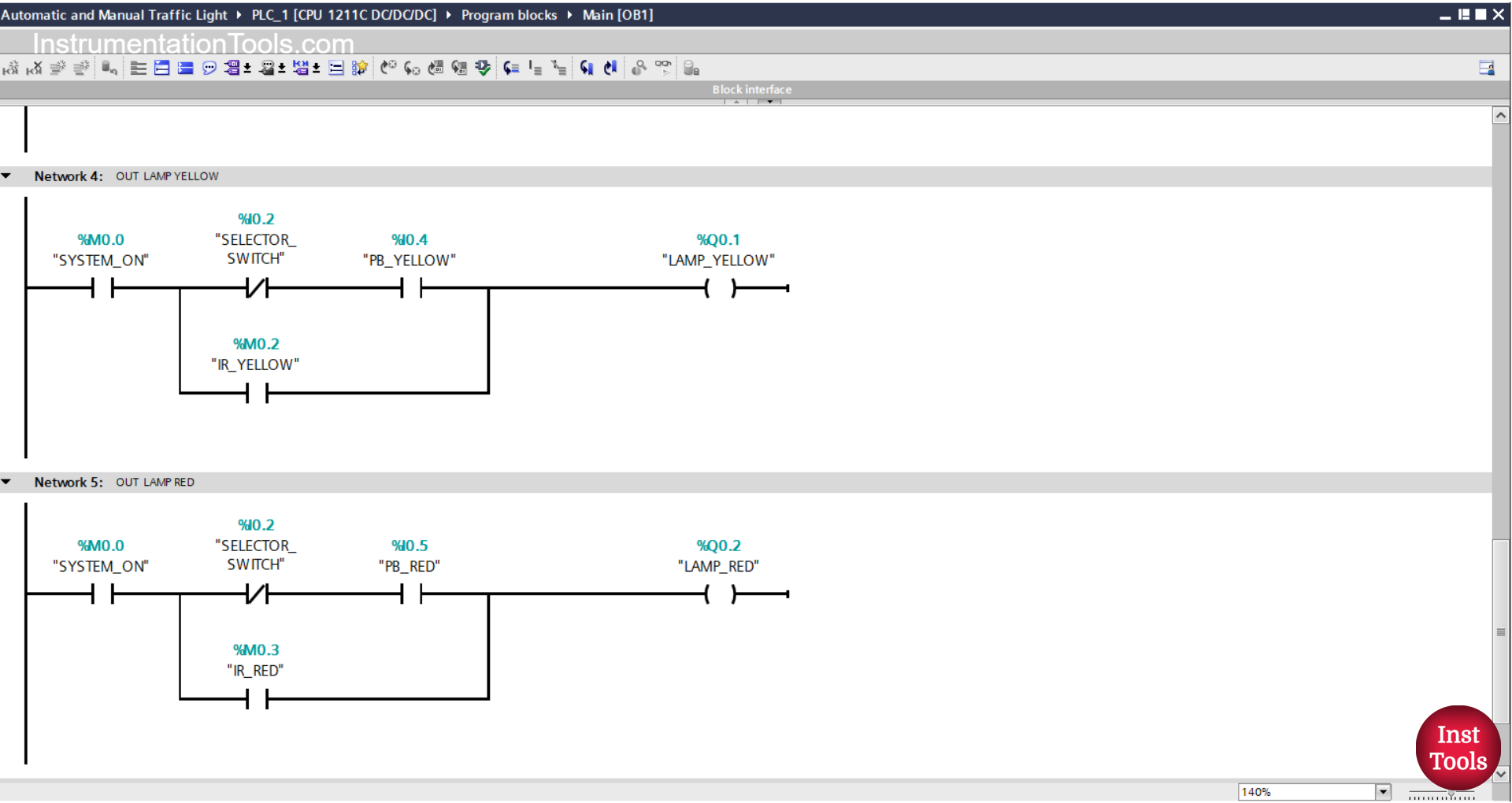Run consistency check via green check icon
Screen dimensions: 1512x803
[482, 68]
